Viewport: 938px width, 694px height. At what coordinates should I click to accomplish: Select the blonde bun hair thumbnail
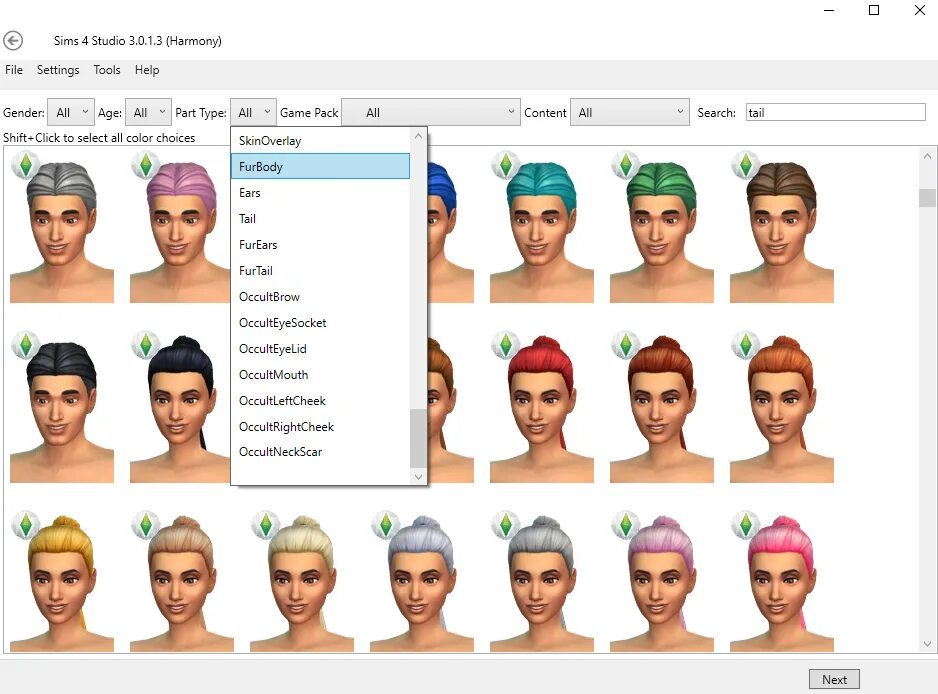302,582
